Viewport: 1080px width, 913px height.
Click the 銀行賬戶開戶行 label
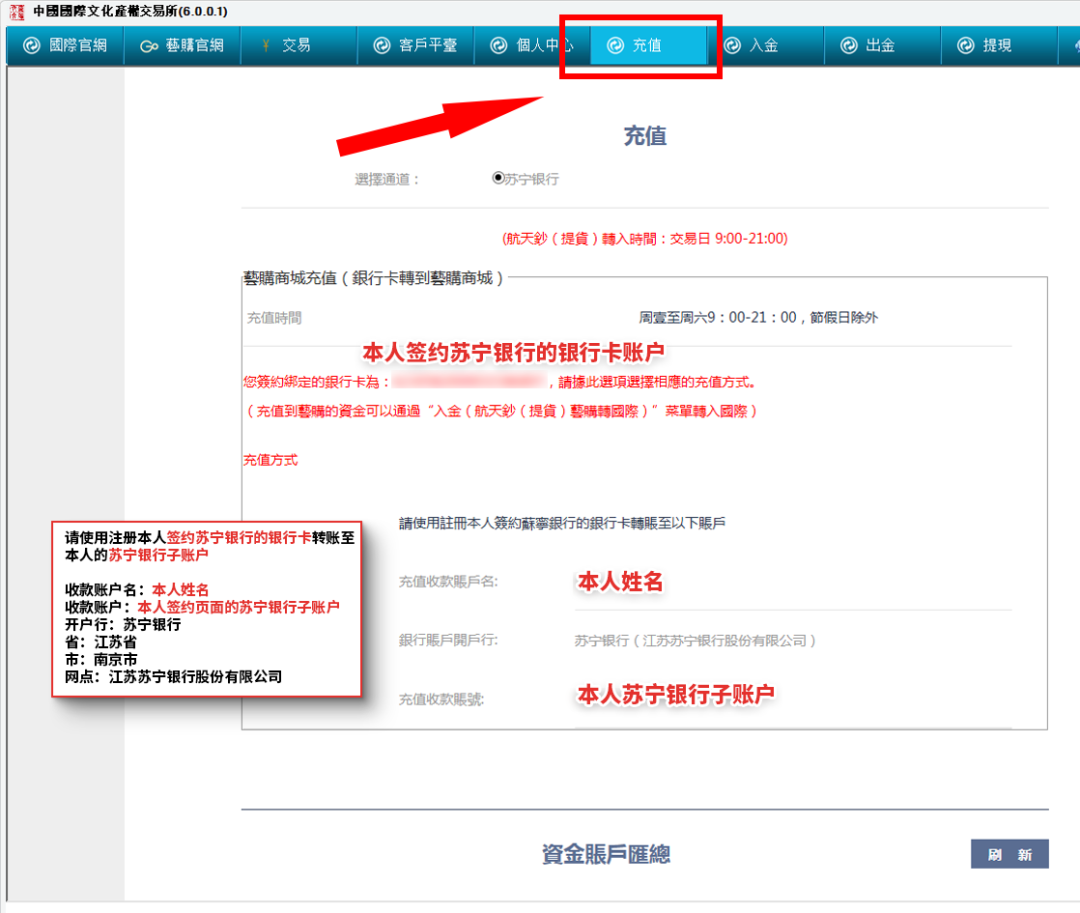pyautogui.click(x=448, y=640)
